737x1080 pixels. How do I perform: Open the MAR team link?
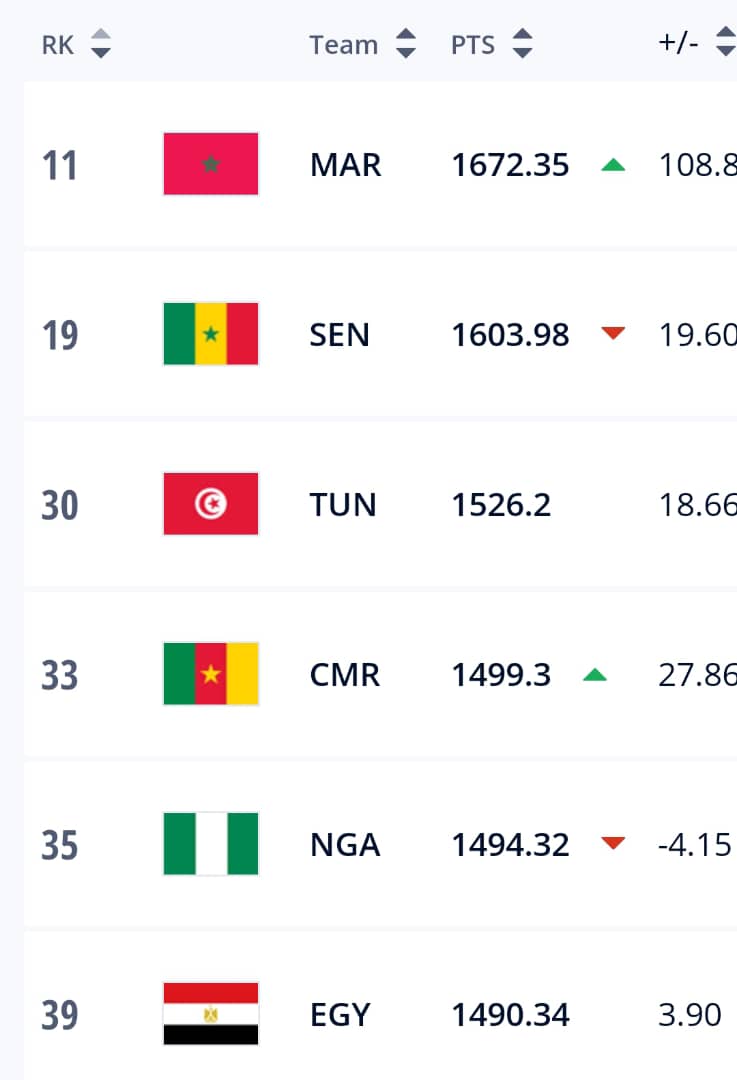tap(346, 165)
